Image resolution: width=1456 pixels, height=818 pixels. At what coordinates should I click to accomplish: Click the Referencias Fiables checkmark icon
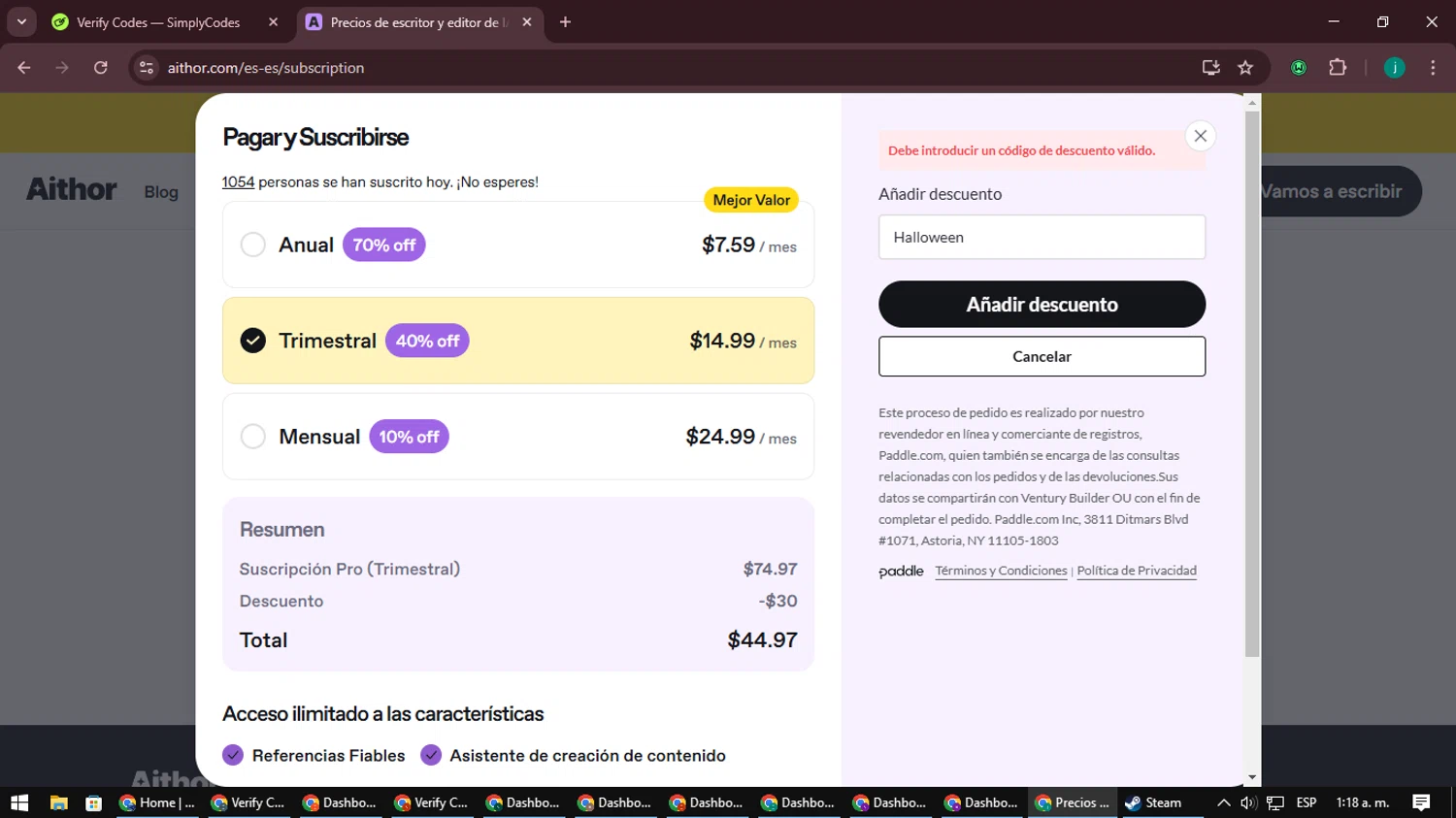tap(233, 755)
